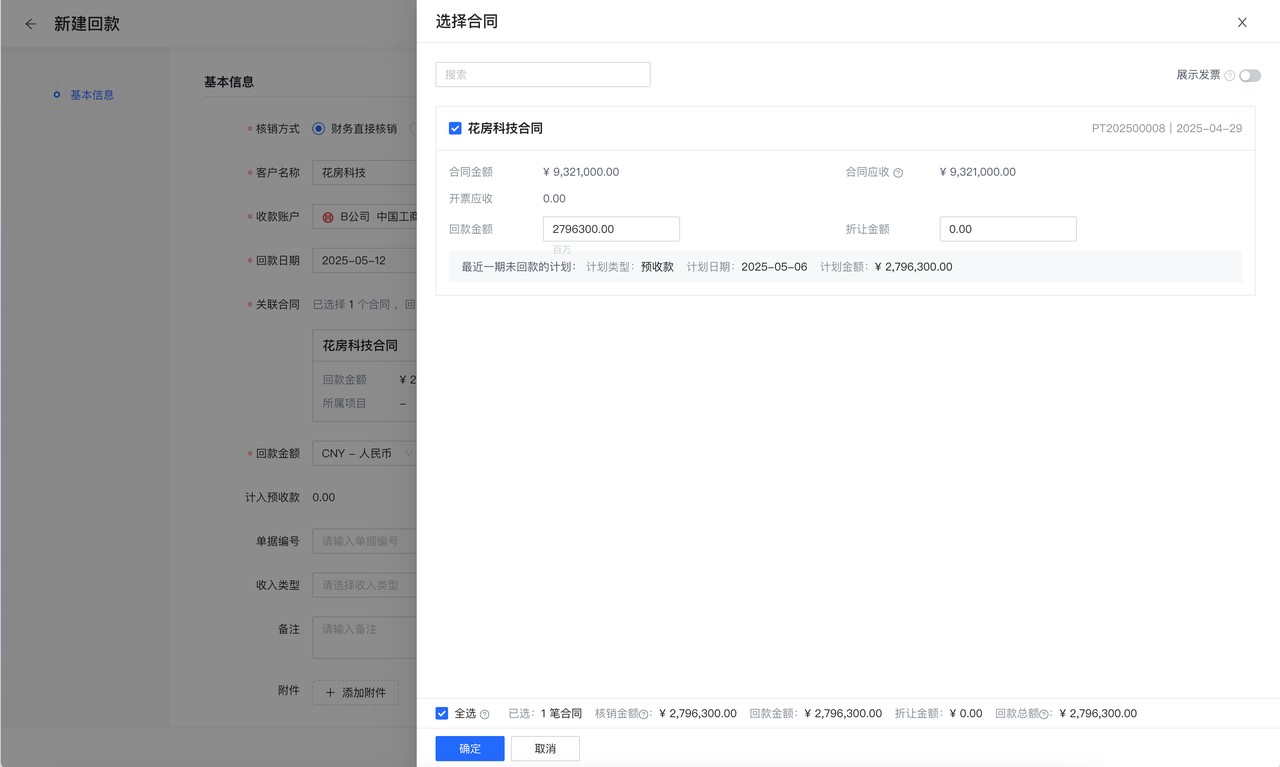Image resolution: width=1280 pixels, height=767 pixels.
Task: Click the help icon beside 合同应收
Action: (898, 173)
